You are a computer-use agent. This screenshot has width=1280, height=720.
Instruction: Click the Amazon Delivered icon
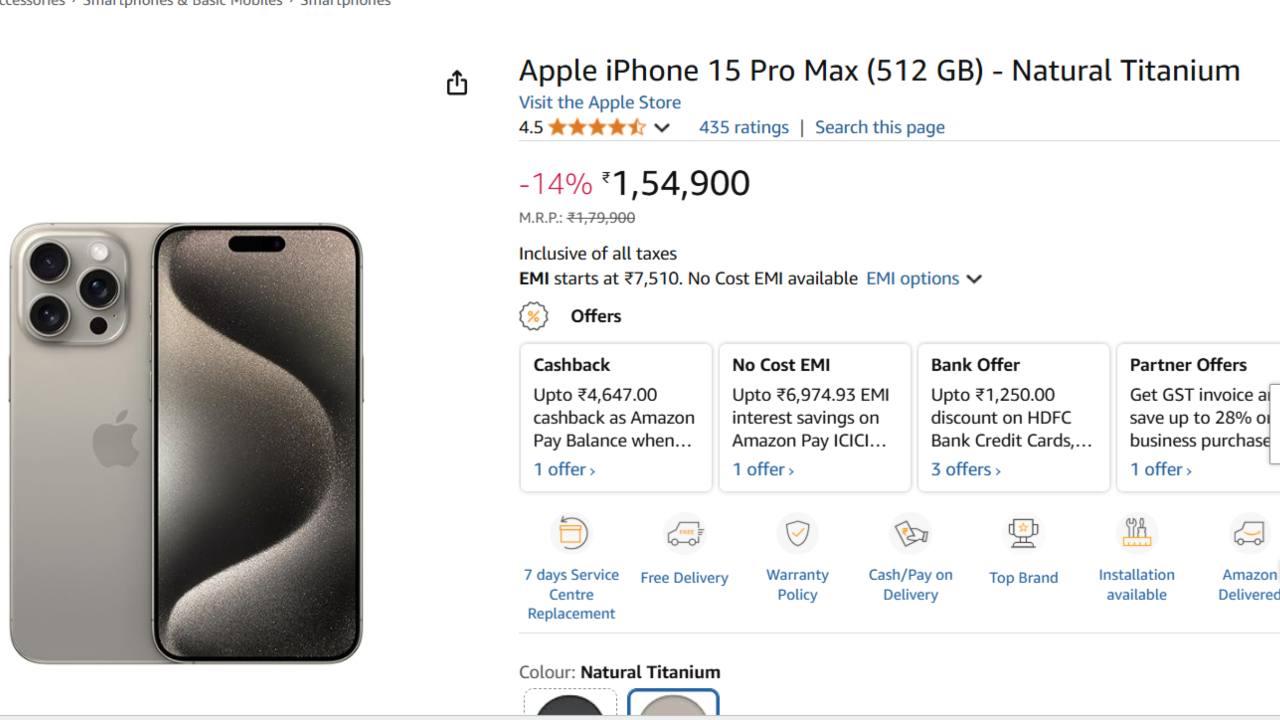1249,533
